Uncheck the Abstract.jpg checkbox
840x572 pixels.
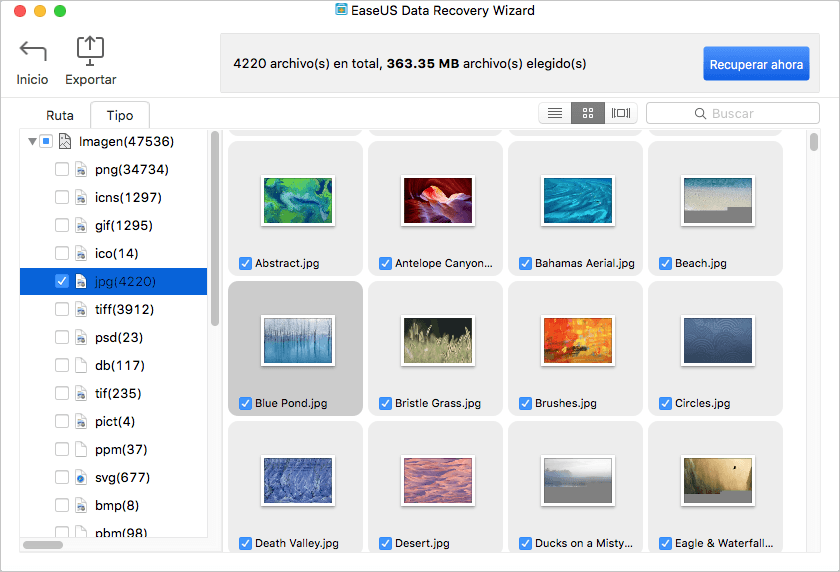[x=245, y=264]
